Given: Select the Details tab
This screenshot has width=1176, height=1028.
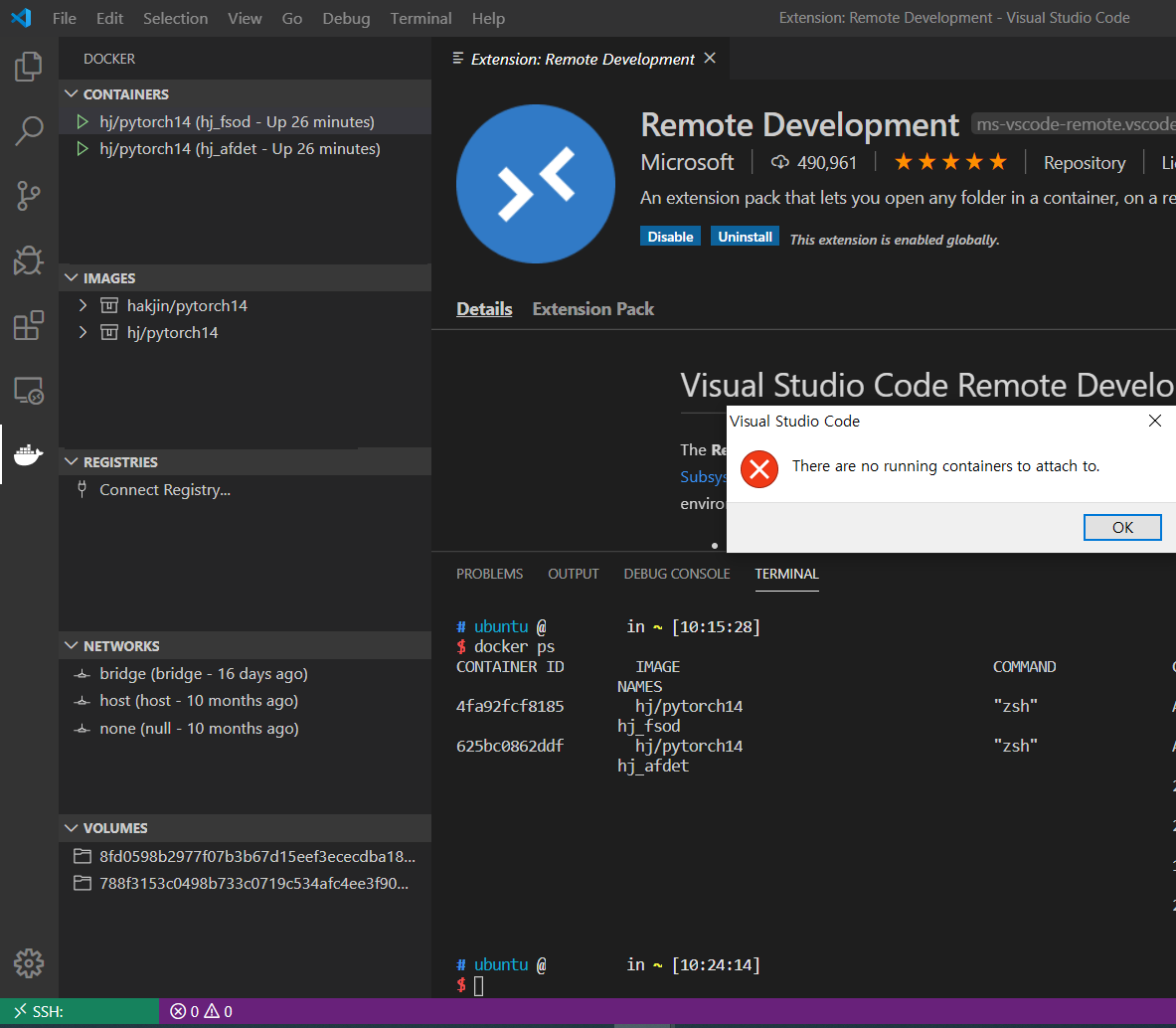Looking at the screenshot, I should pos(484,309).
